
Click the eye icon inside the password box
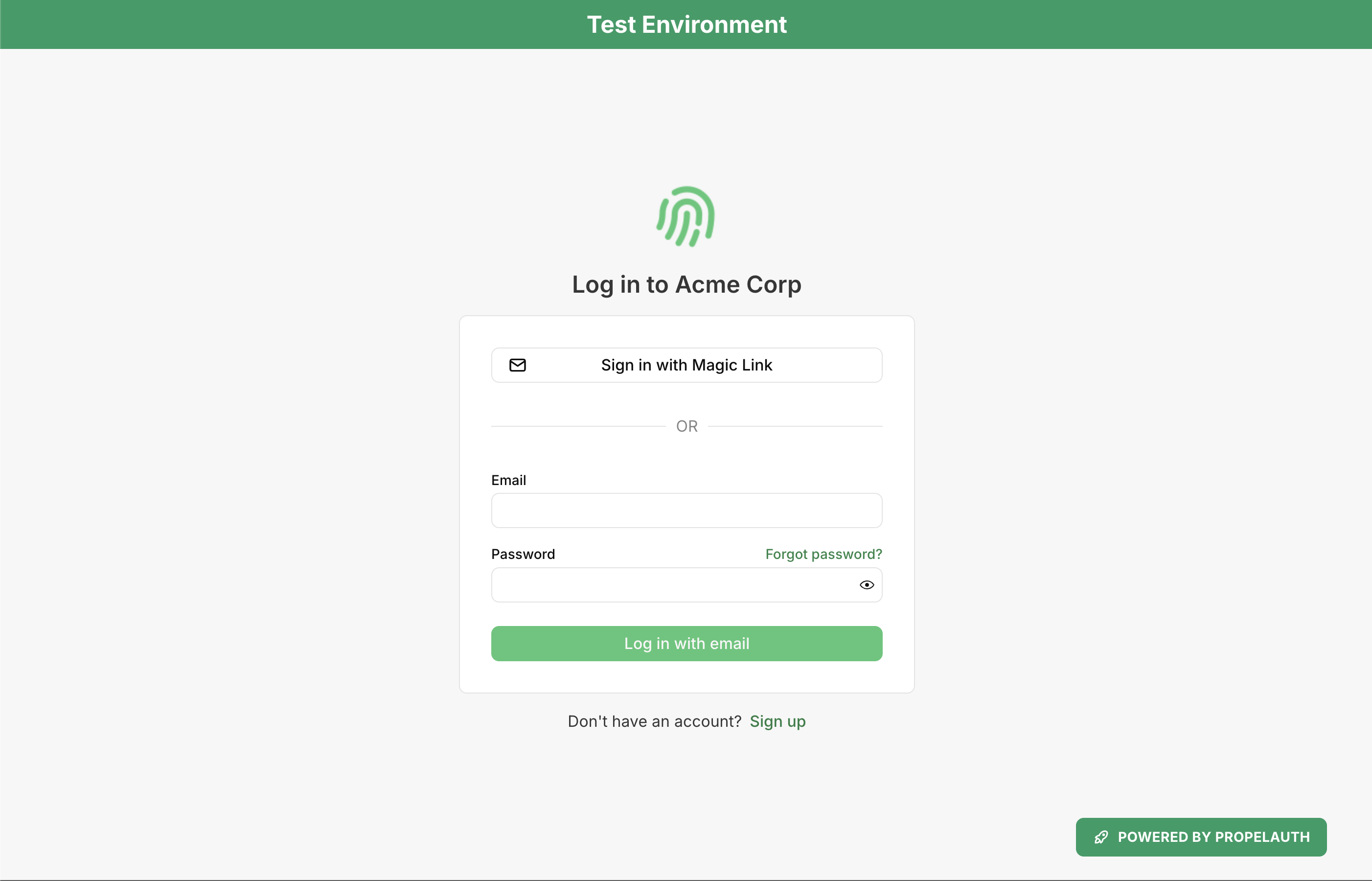pyautogui.click(x=867, y=585)
